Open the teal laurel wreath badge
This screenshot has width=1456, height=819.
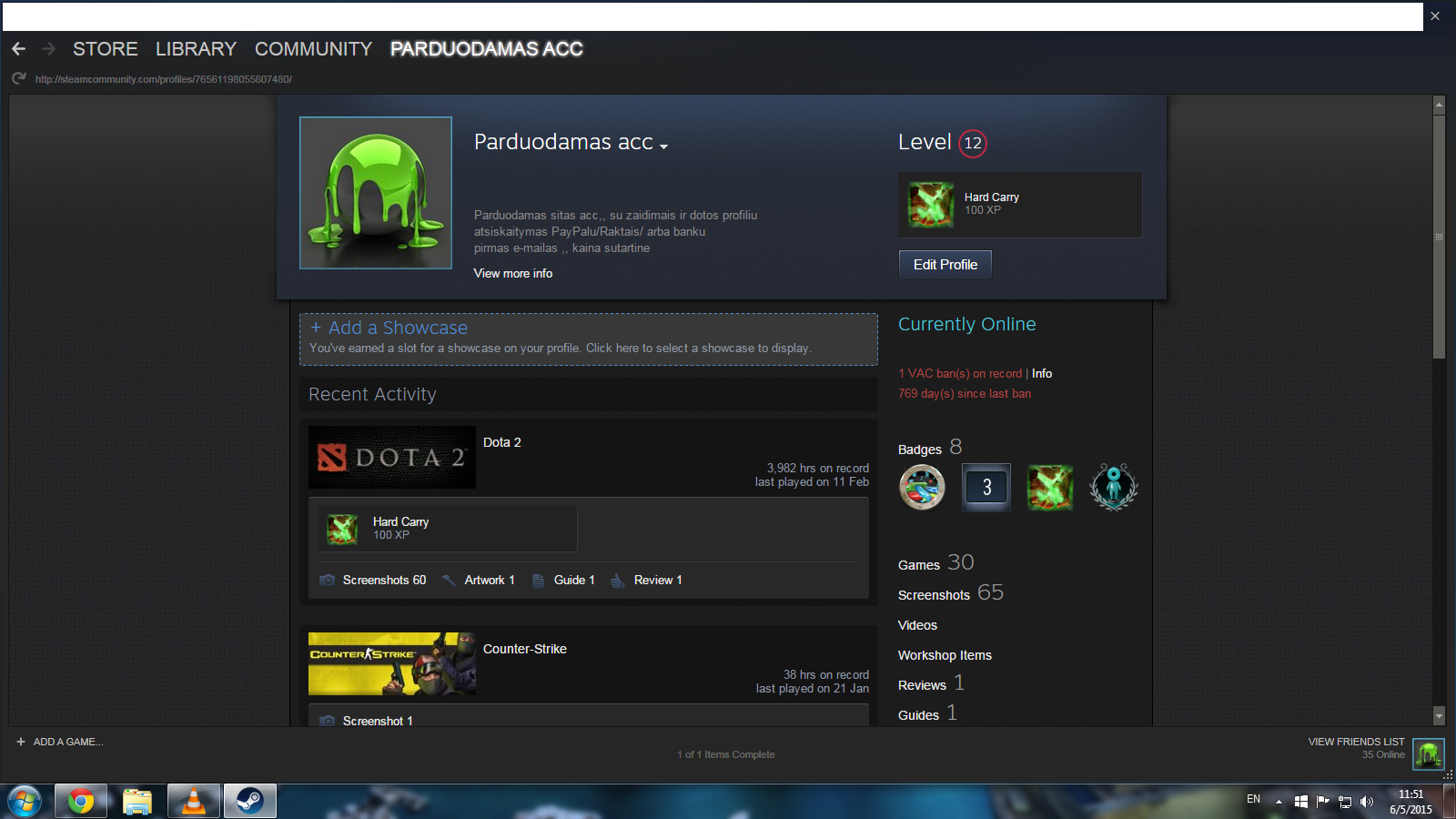[1114, 487]
